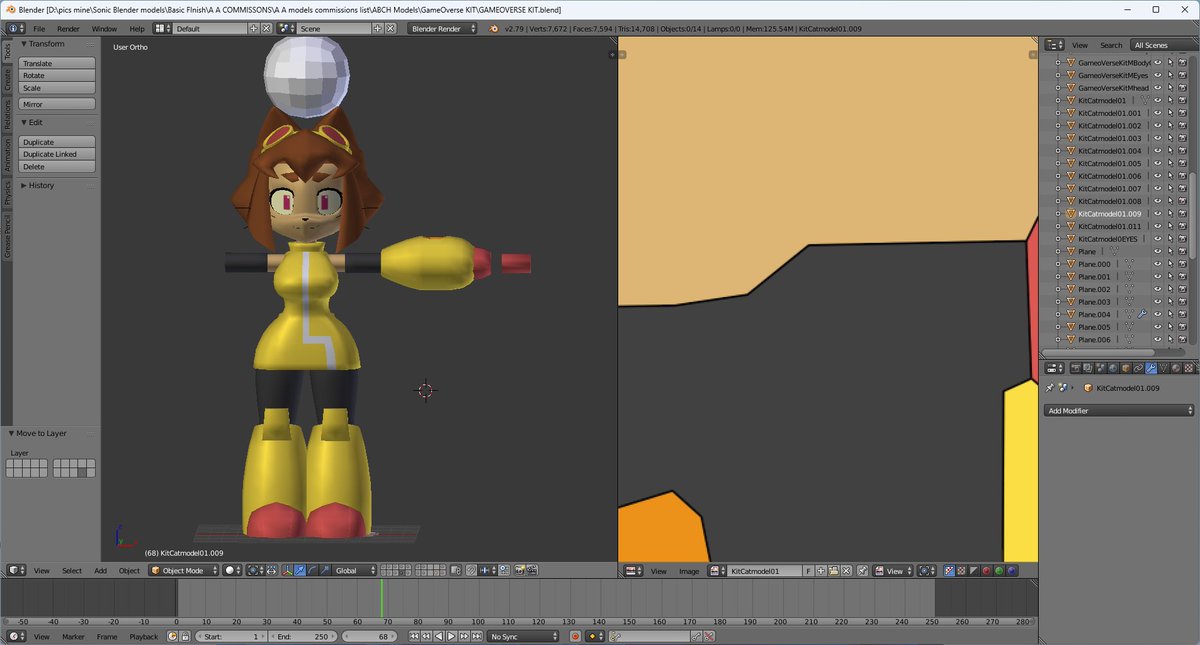
Task: Show the green channel only
Action: click(x=999, y=571)
